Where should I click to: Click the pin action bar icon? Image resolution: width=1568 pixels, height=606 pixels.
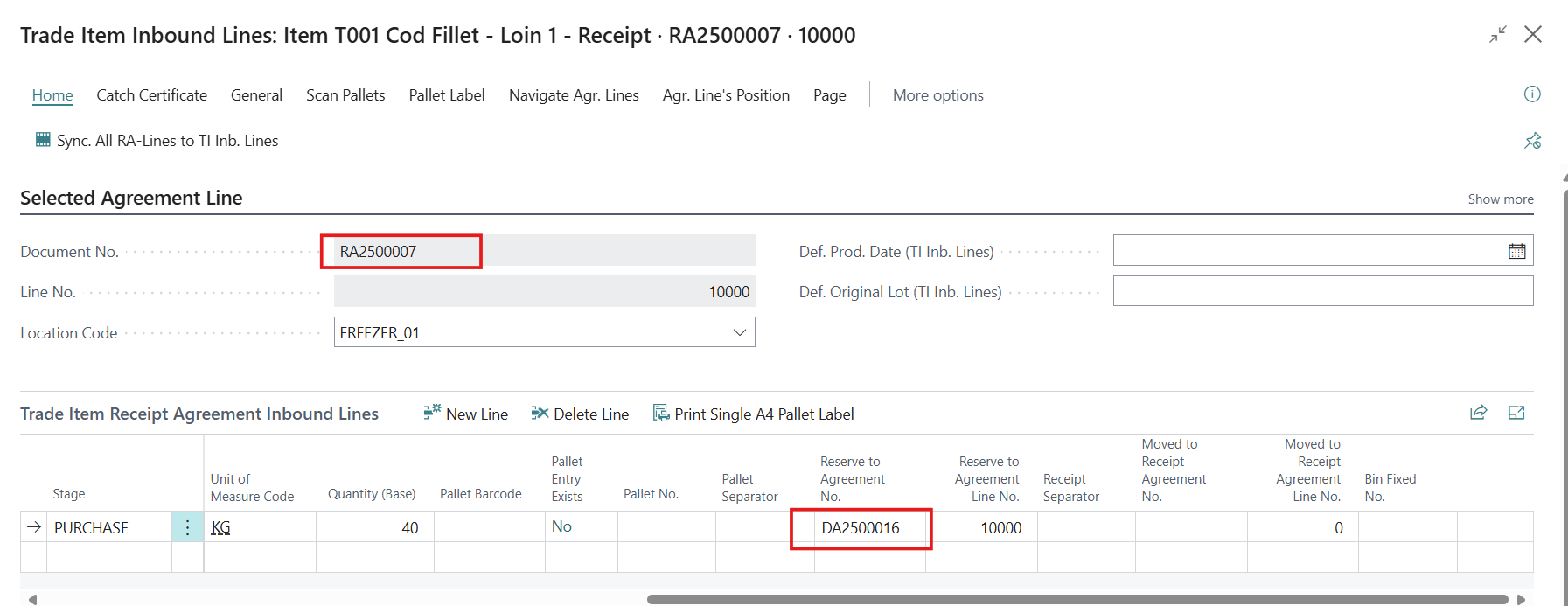1532,141
